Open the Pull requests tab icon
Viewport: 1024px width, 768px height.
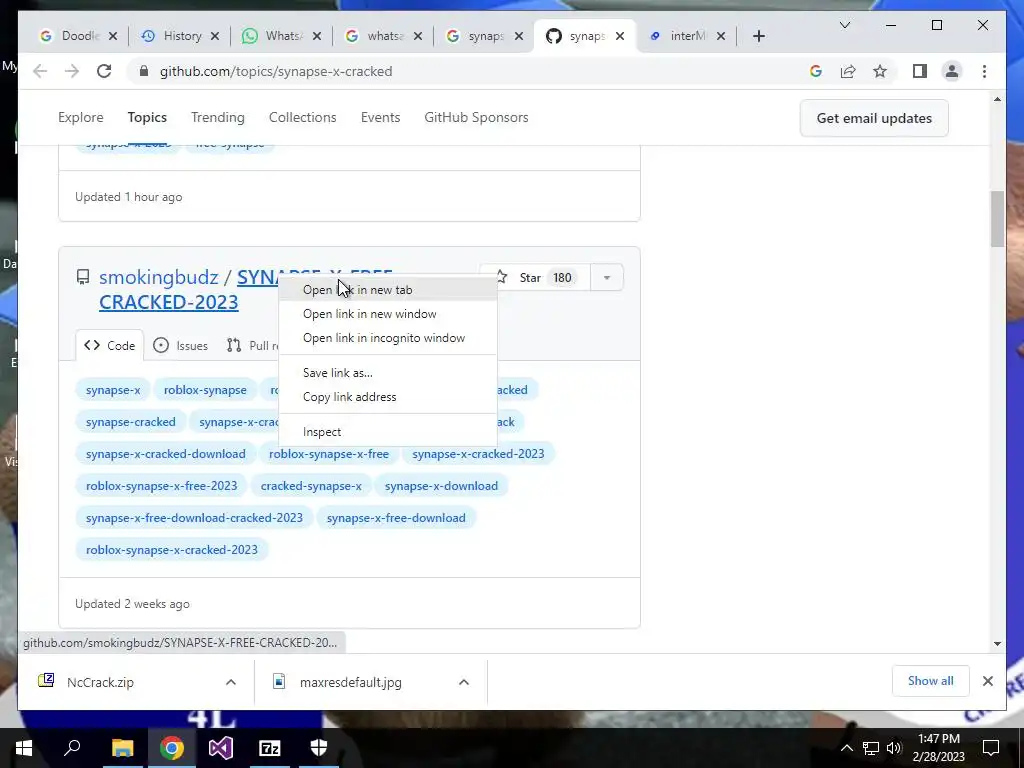click(234, 345)
